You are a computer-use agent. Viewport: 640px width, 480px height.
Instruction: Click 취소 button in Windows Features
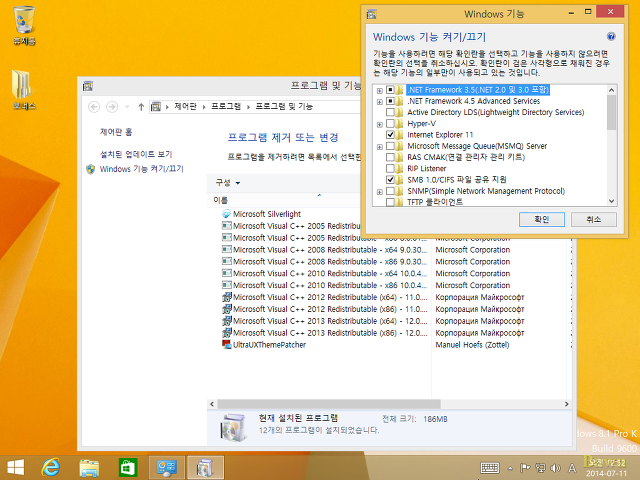tap(593, 220)
